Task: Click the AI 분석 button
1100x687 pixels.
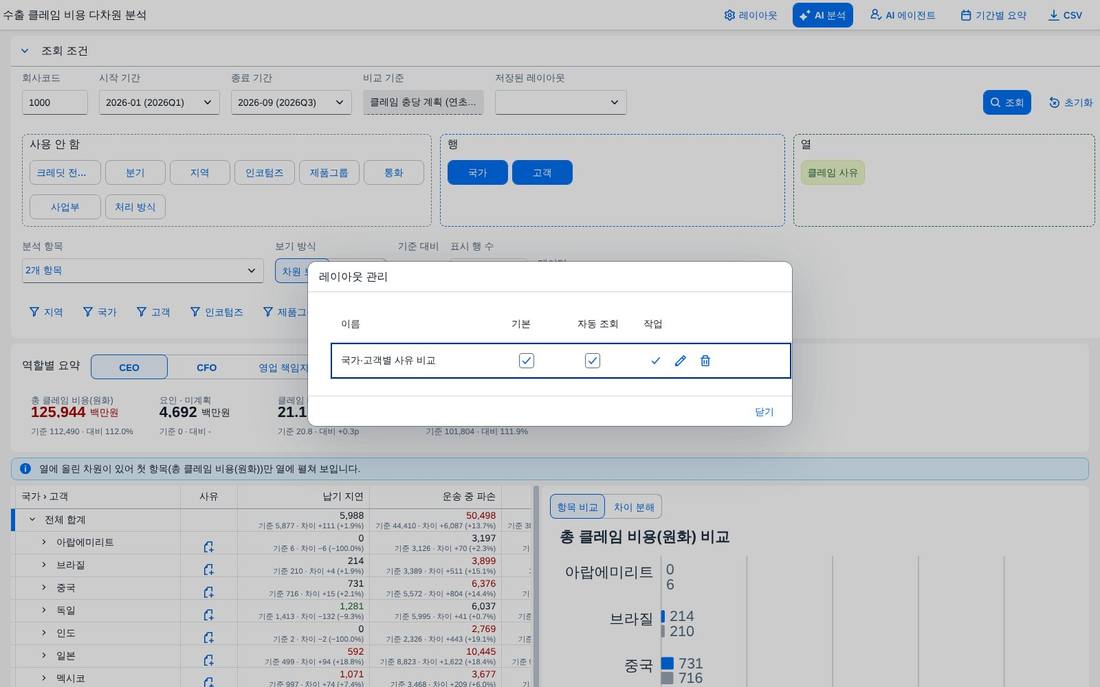Action: click(x=823, y=15)
